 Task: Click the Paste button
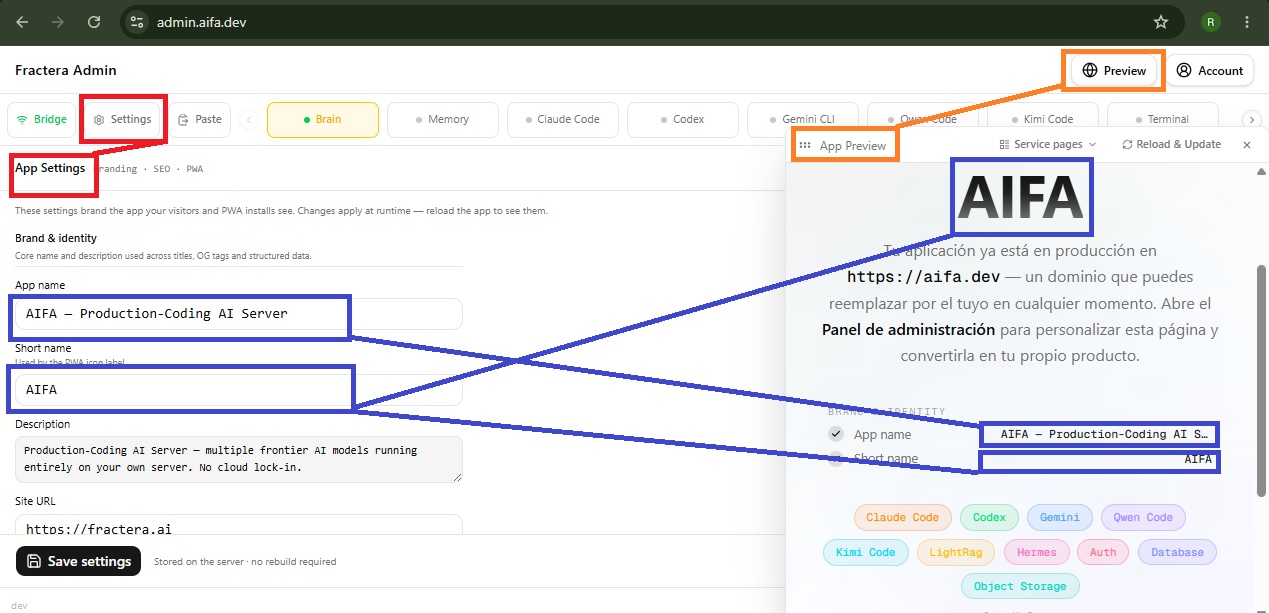tap(199, 119)
